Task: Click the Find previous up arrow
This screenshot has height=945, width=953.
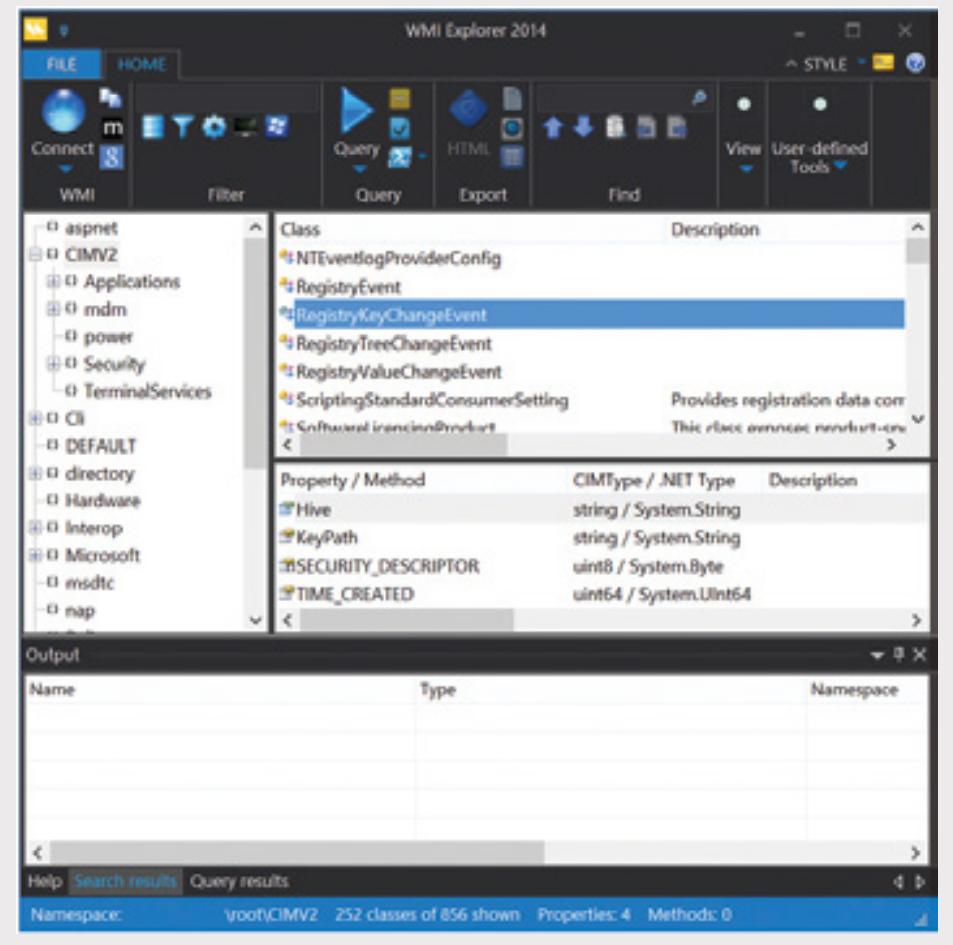Action: pos(552,128)
